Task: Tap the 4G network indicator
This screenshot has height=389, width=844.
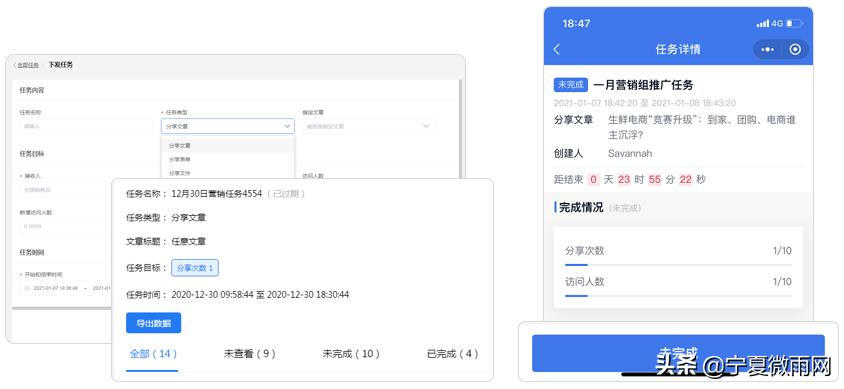Action: [777, 24]
